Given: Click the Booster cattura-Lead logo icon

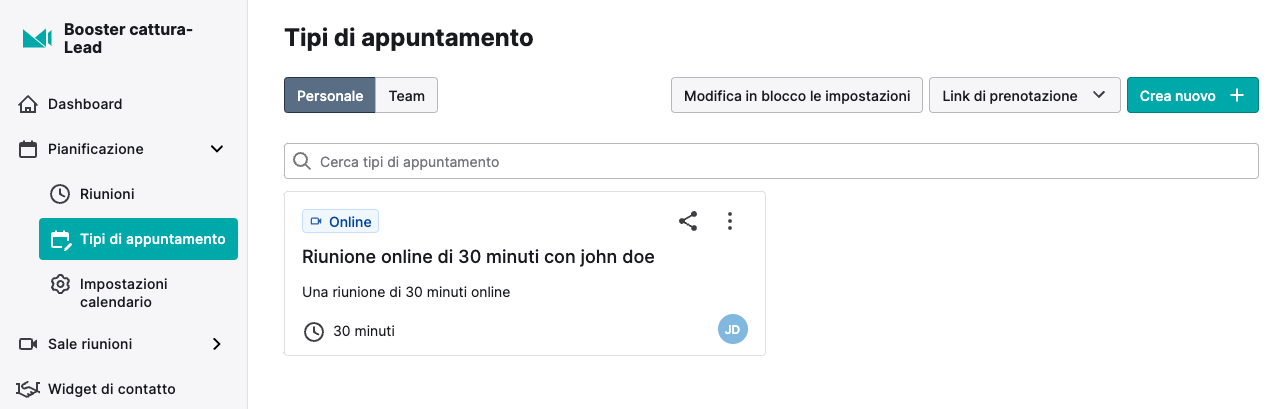Looking at the screenshot, I should tap(37, 38).
